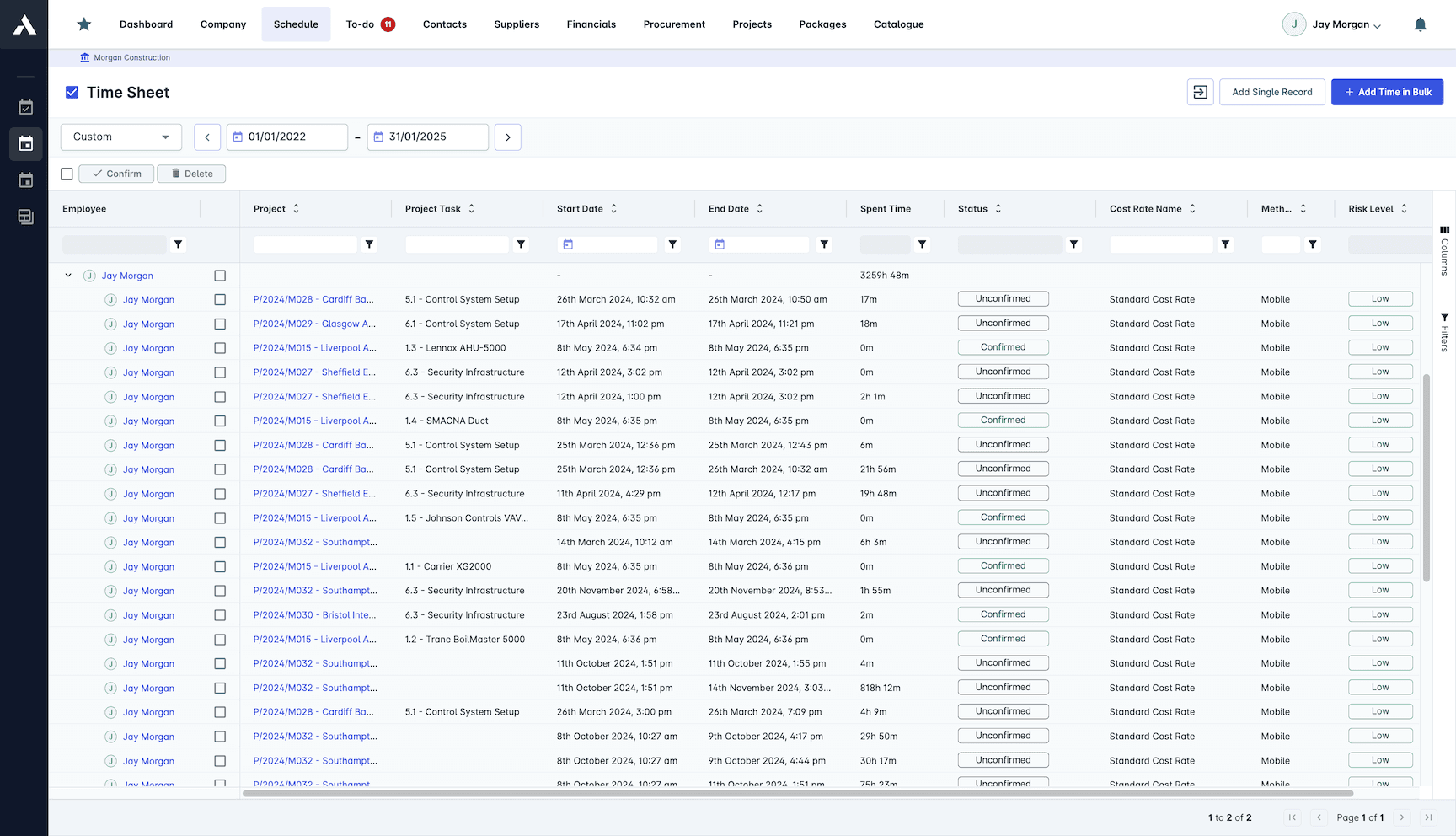The height and width of the screenshot is (836, 1456).
Task: Open the approvals calendar icon in sidebar
Action: [25, 106]
